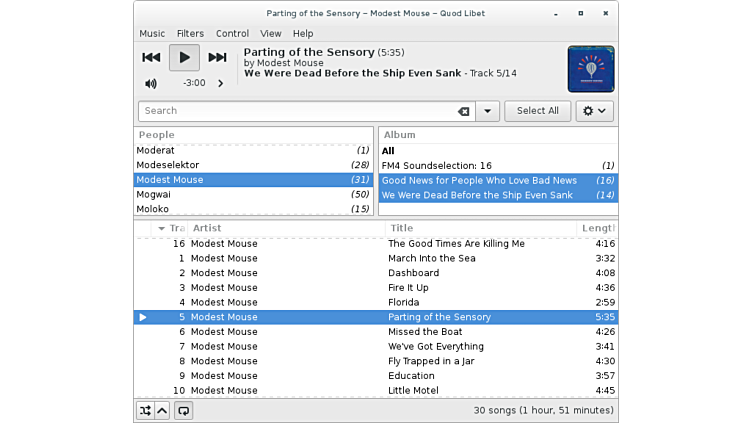
Task: Open the View menu
Action: tap(270, 34)
